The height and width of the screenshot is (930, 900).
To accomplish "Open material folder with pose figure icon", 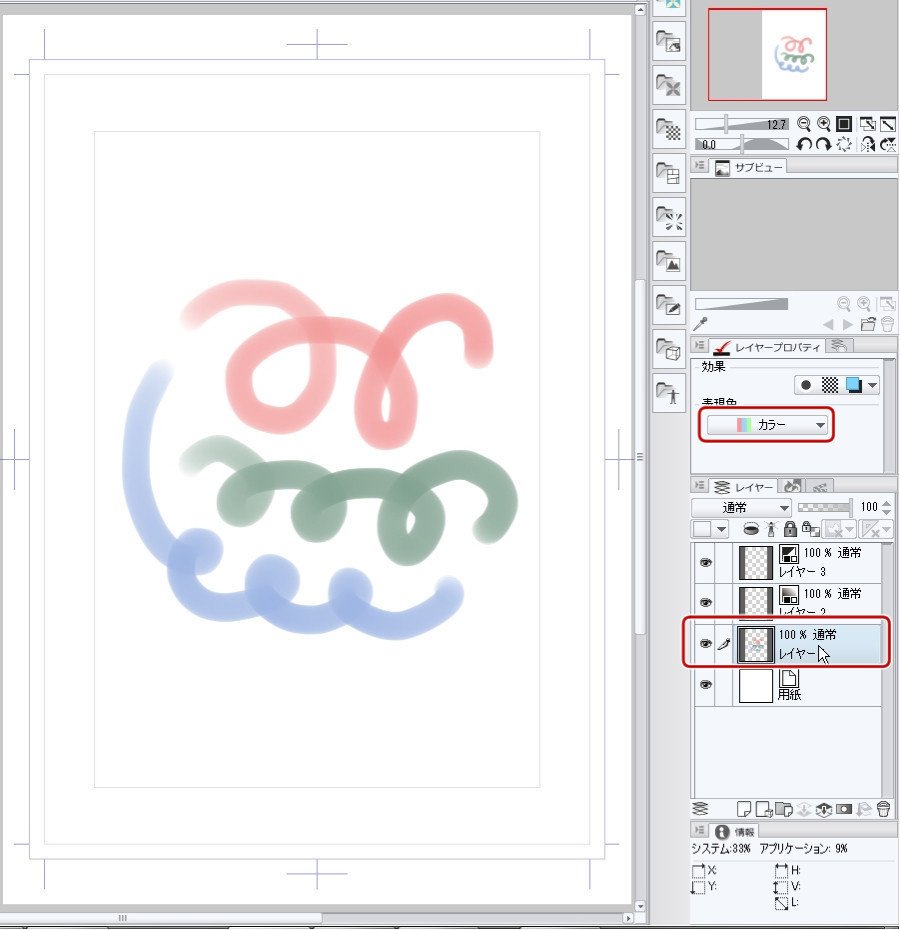I will pyautogui.click(x=669, y=392).
